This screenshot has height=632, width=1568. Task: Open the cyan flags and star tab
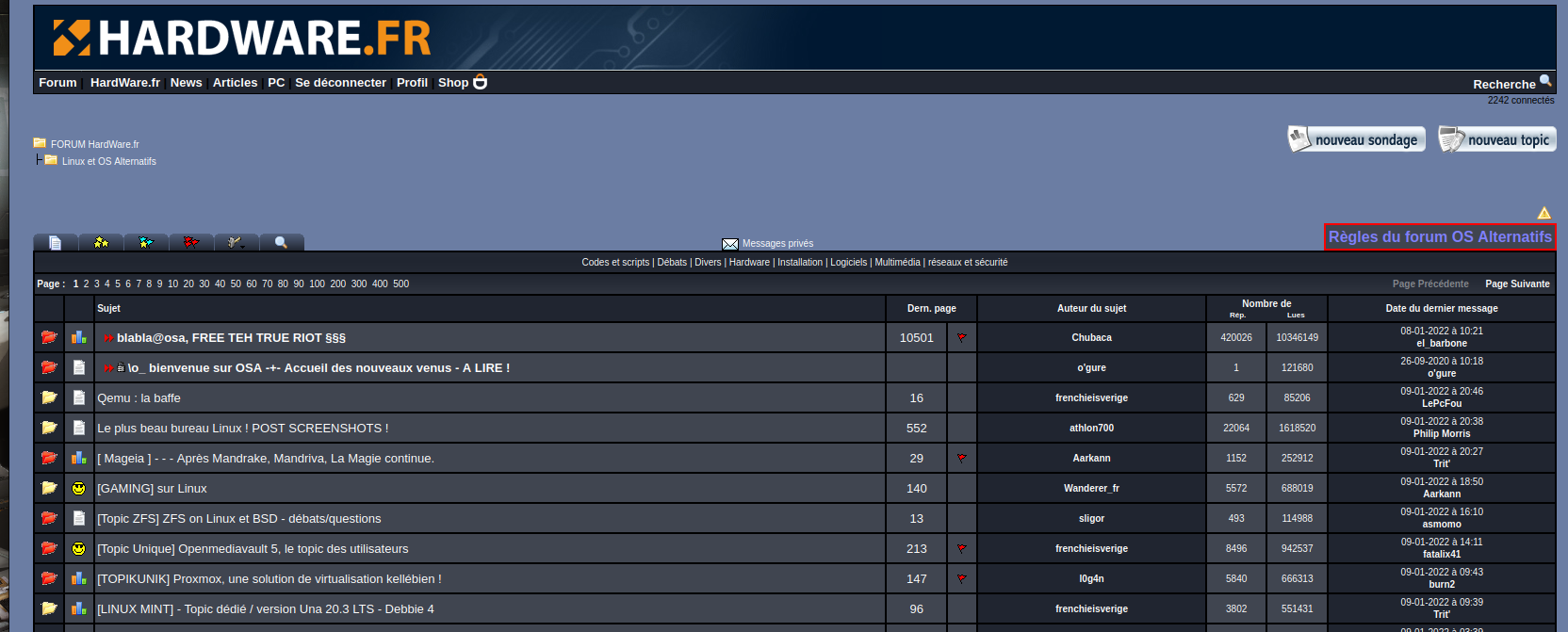coord(146,242)
